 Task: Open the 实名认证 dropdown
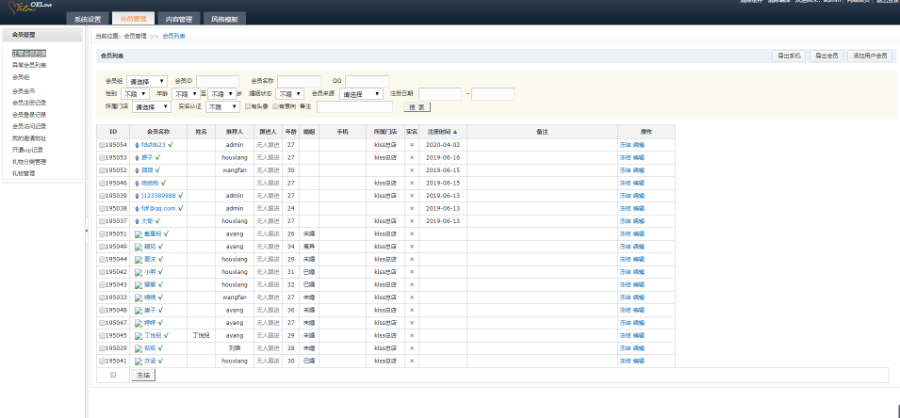[222, 106]
